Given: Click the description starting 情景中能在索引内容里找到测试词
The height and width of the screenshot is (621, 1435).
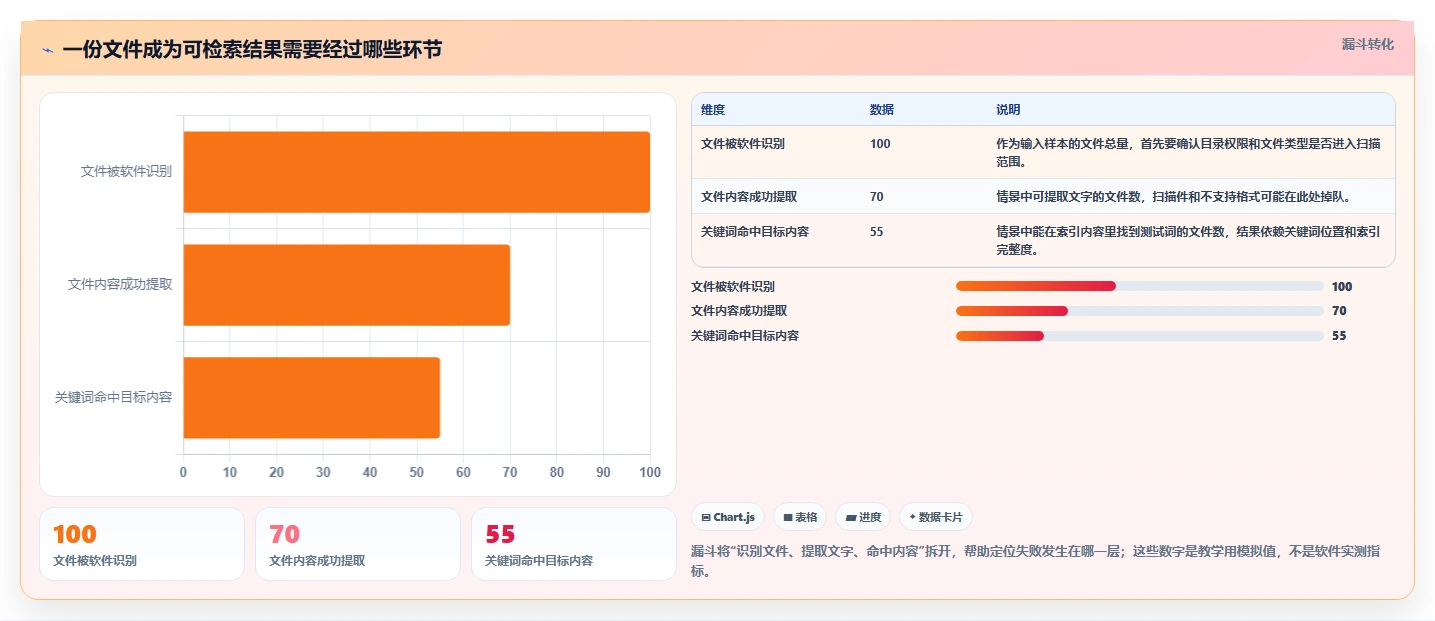Looking at the screenshot, I should click(1189, 241).
